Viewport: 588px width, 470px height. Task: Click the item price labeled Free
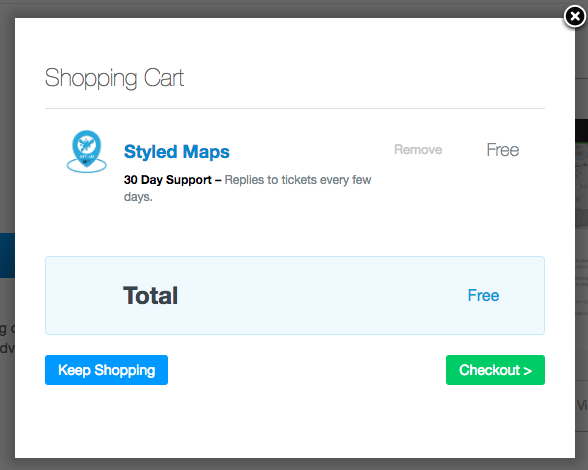502,150
